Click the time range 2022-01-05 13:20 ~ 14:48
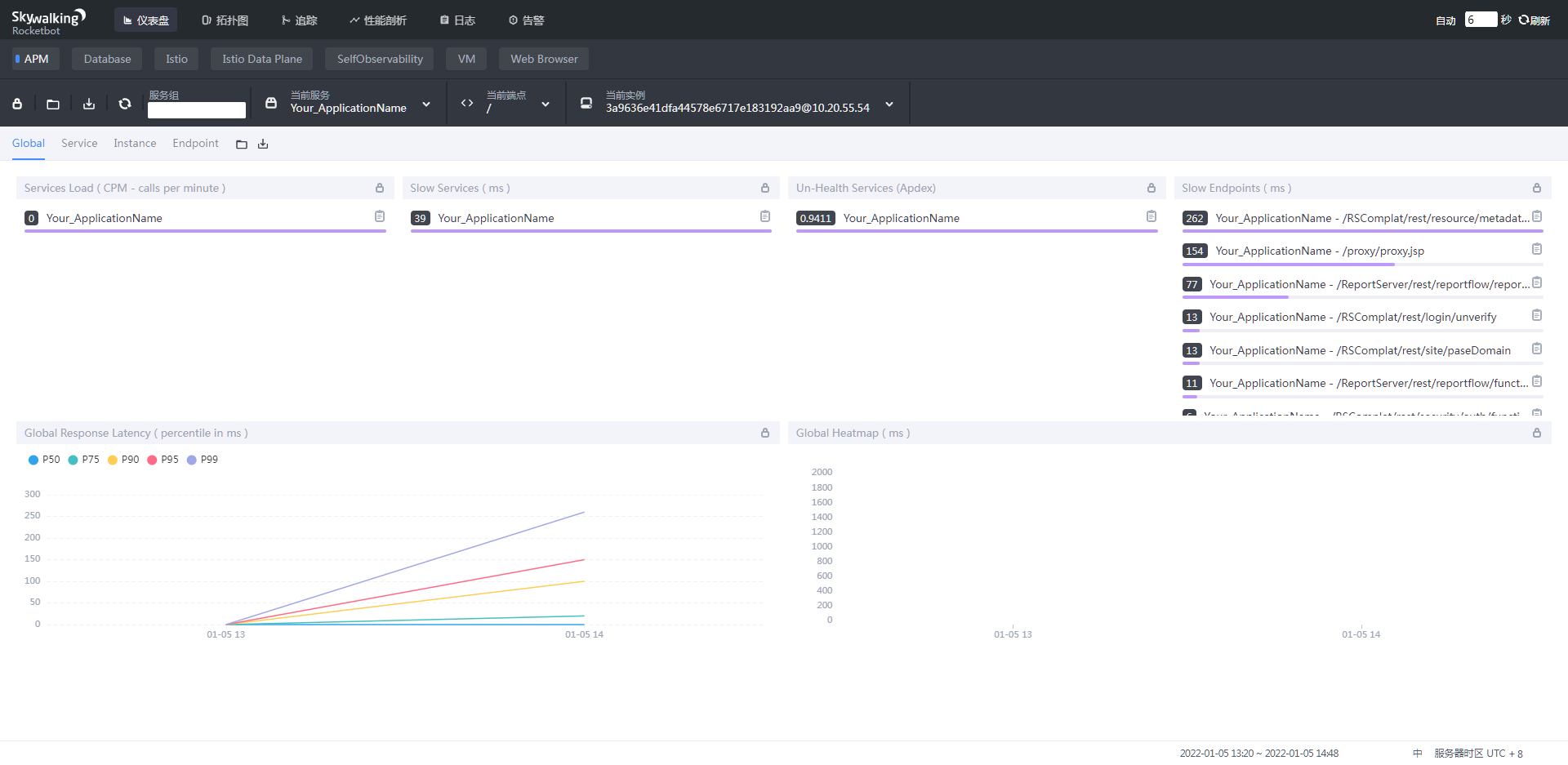The width and height of the screenshot is (1568, 765). click(1259, 754)
